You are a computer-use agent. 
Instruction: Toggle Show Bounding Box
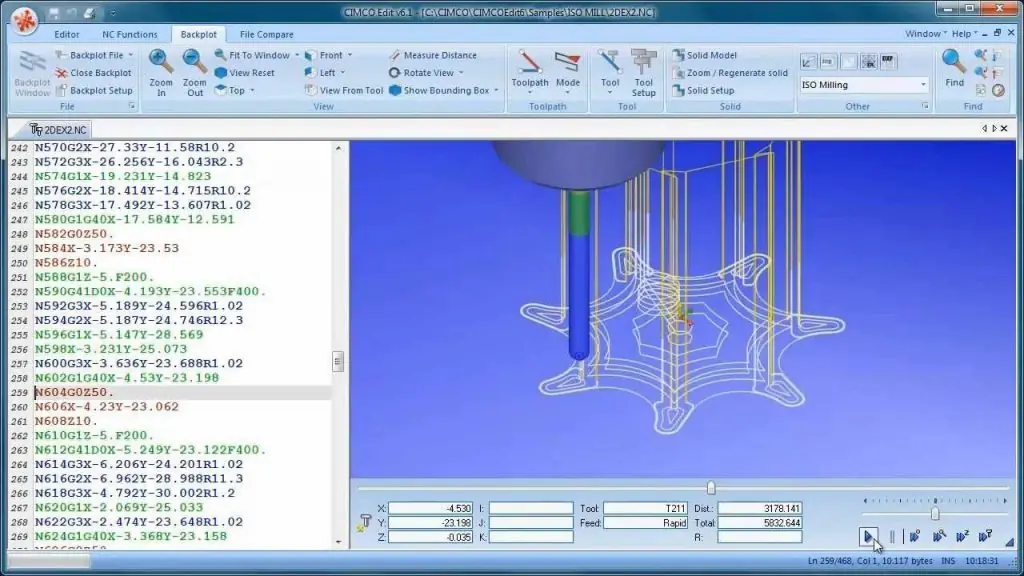tap(439, 91)
